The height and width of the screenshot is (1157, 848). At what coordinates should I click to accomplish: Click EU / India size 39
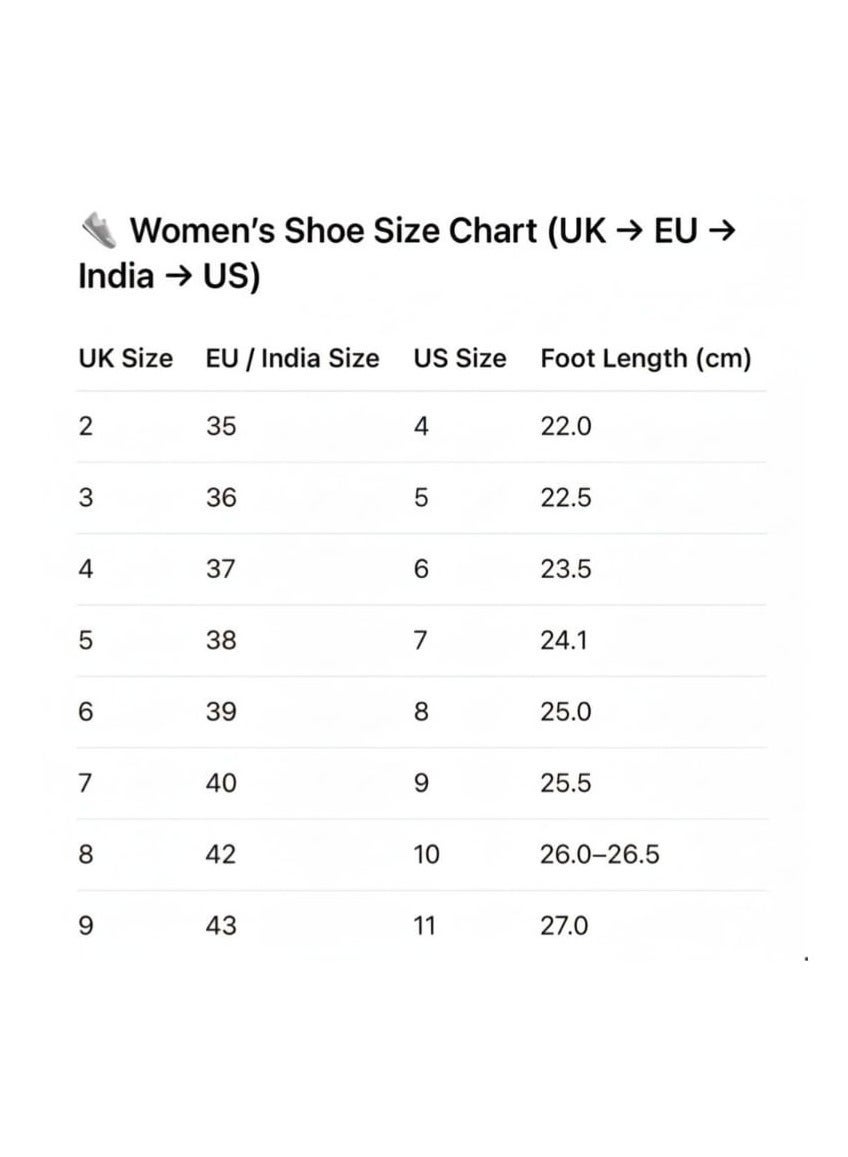pos(221,712)
